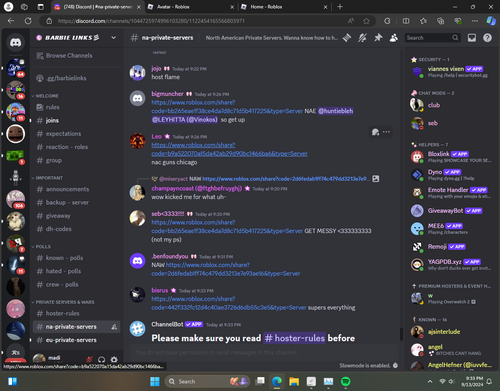Open the Threads icon in channel header
Image resolution: width=500 pixels, height=391 pixels.
tap(347, 38)
